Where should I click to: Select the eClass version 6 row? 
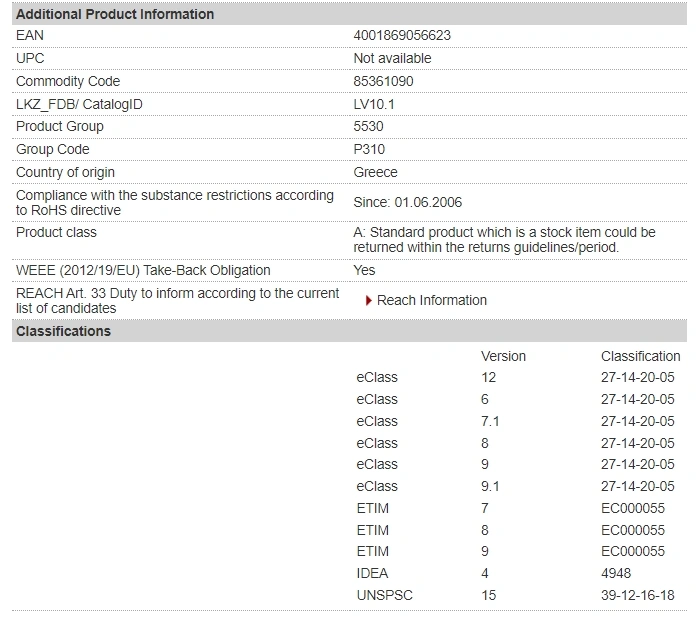(x=515, y=399)
